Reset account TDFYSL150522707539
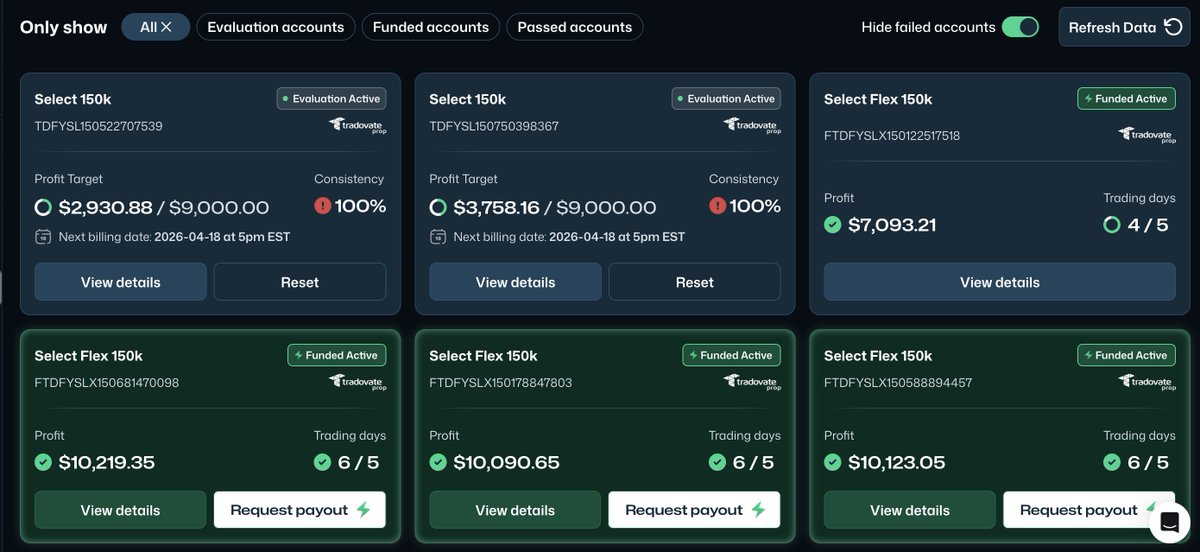The image size is (1200, 552). click(300, 282)
